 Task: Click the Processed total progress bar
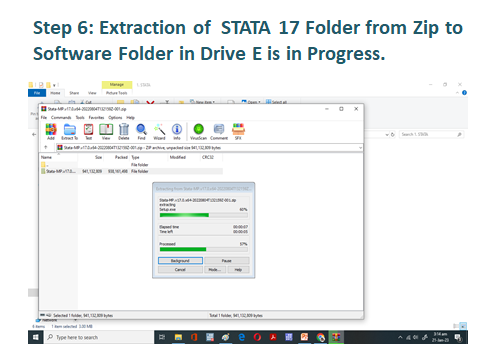pos(203,249)
